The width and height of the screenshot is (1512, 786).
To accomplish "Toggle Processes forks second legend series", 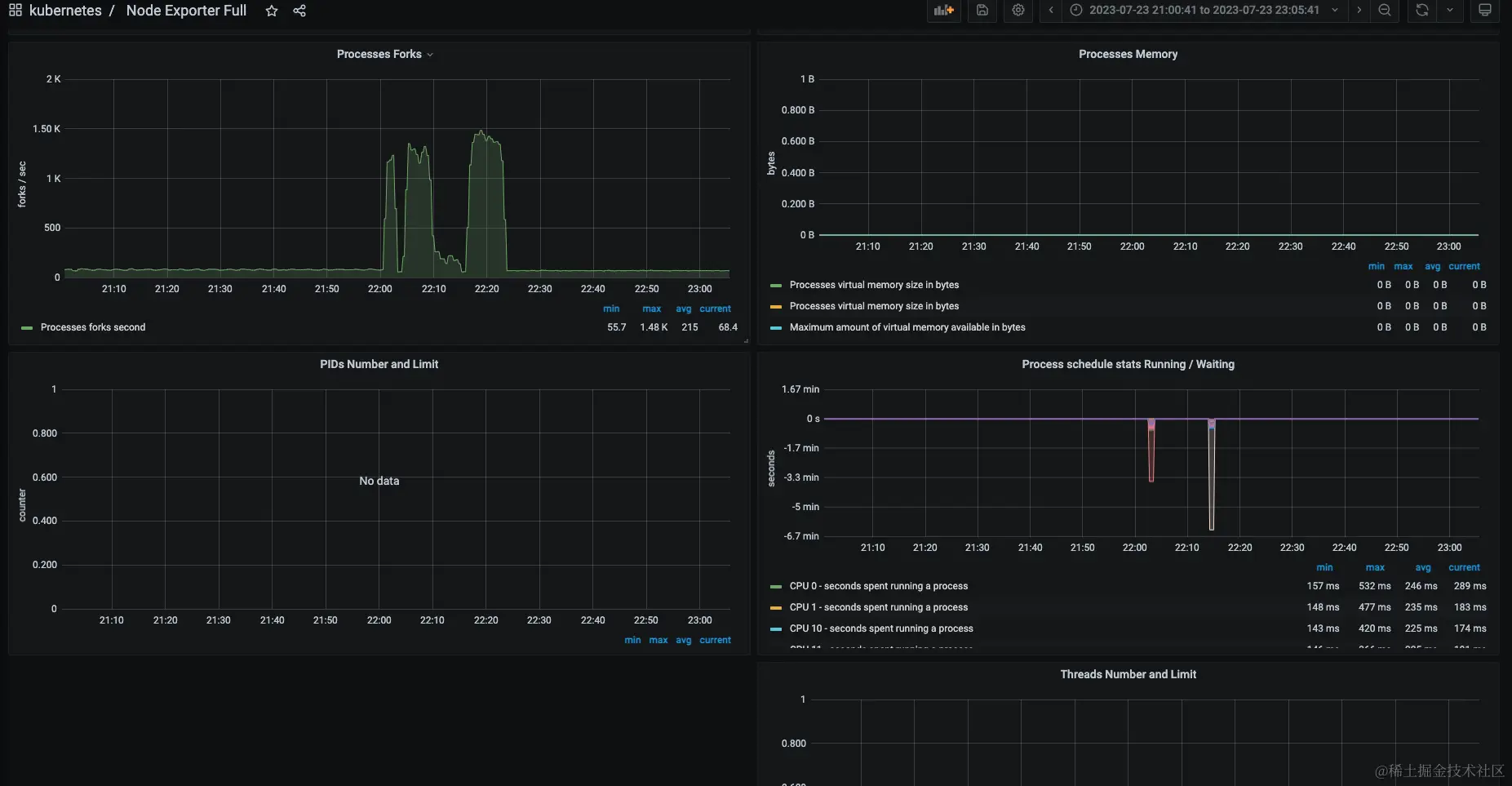I will (93, 327).
